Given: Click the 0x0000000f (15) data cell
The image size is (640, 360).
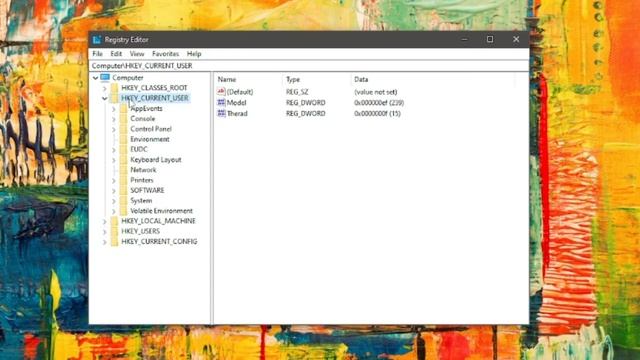Looking at the screenshot, I should [x=378, y=113].
